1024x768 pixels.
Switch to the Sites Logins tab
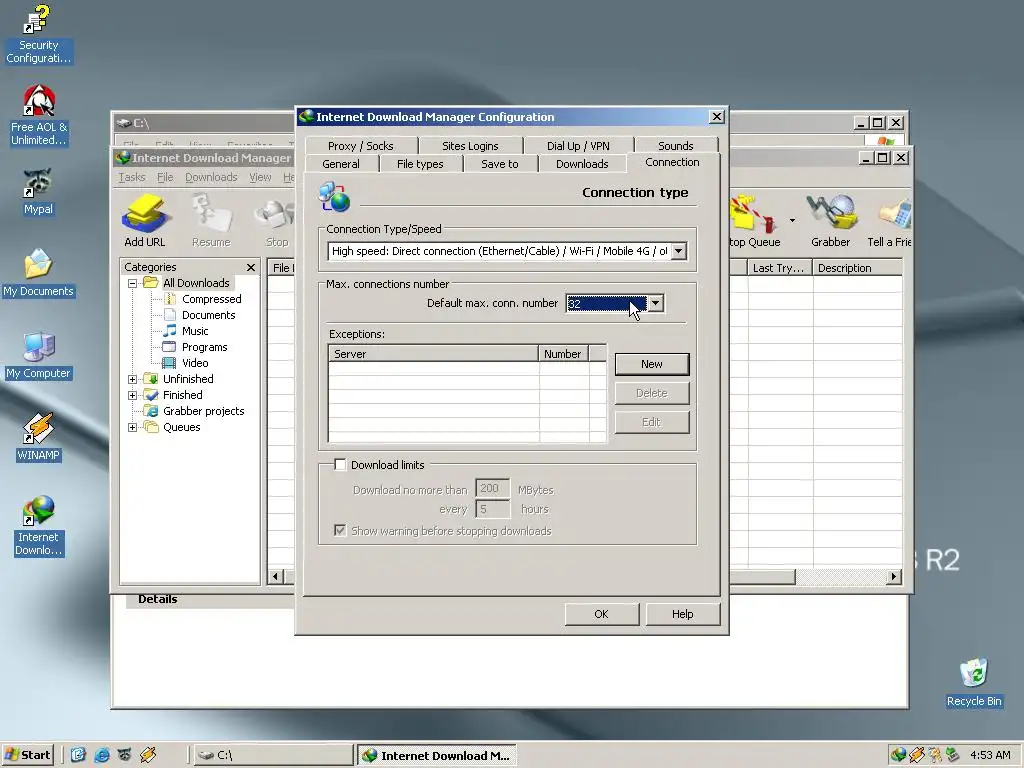coord(470,146)
